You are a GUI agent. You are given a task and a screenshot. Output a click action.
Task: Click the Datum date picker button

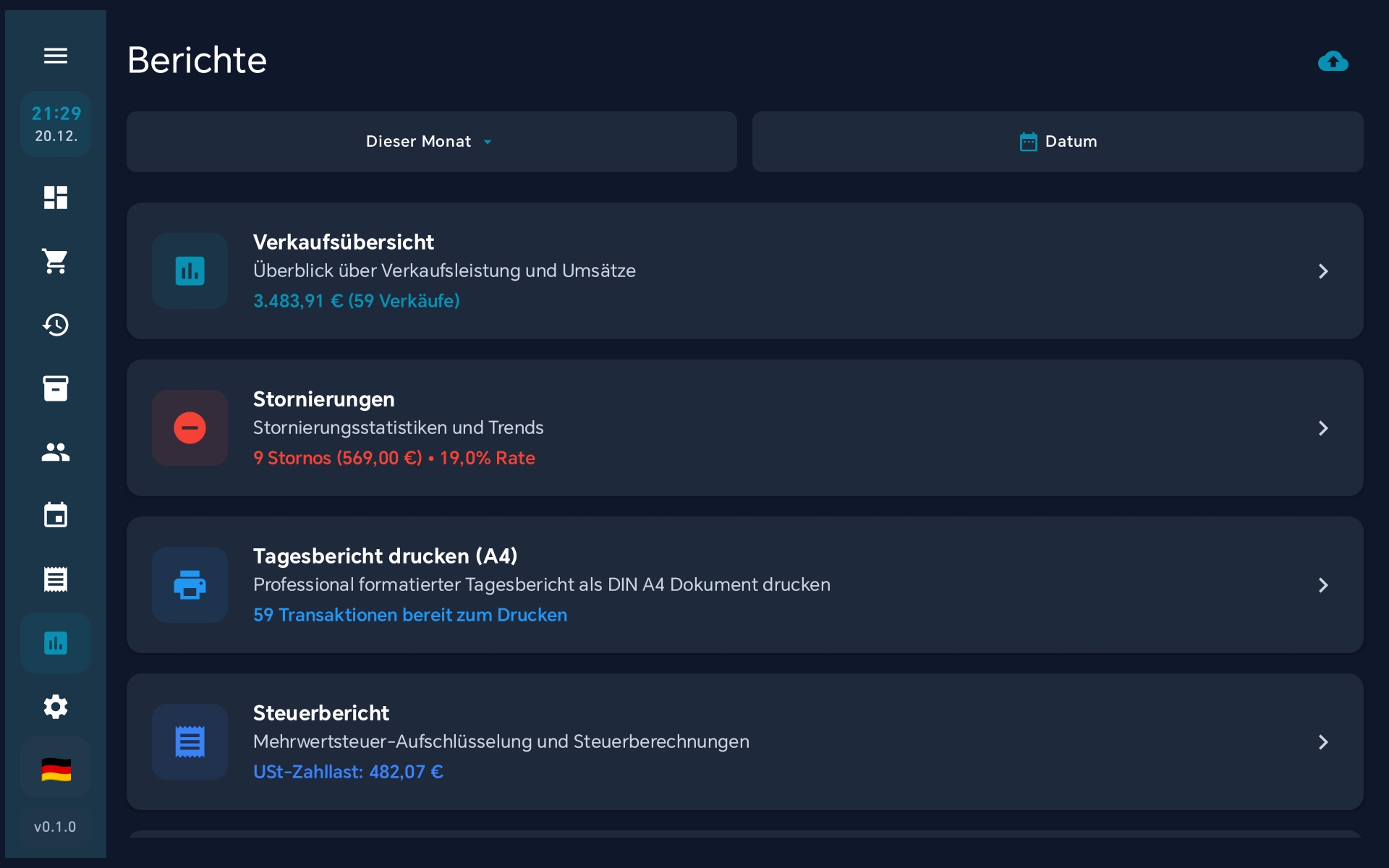click(1058, 142)
